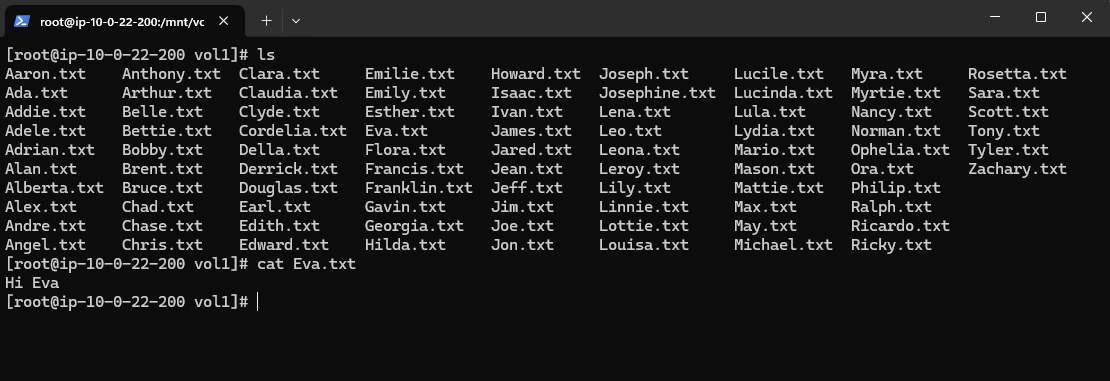This screenshot has height=381, width=1110.
Task: Close the terminal window
Action: pos(1087,18)
